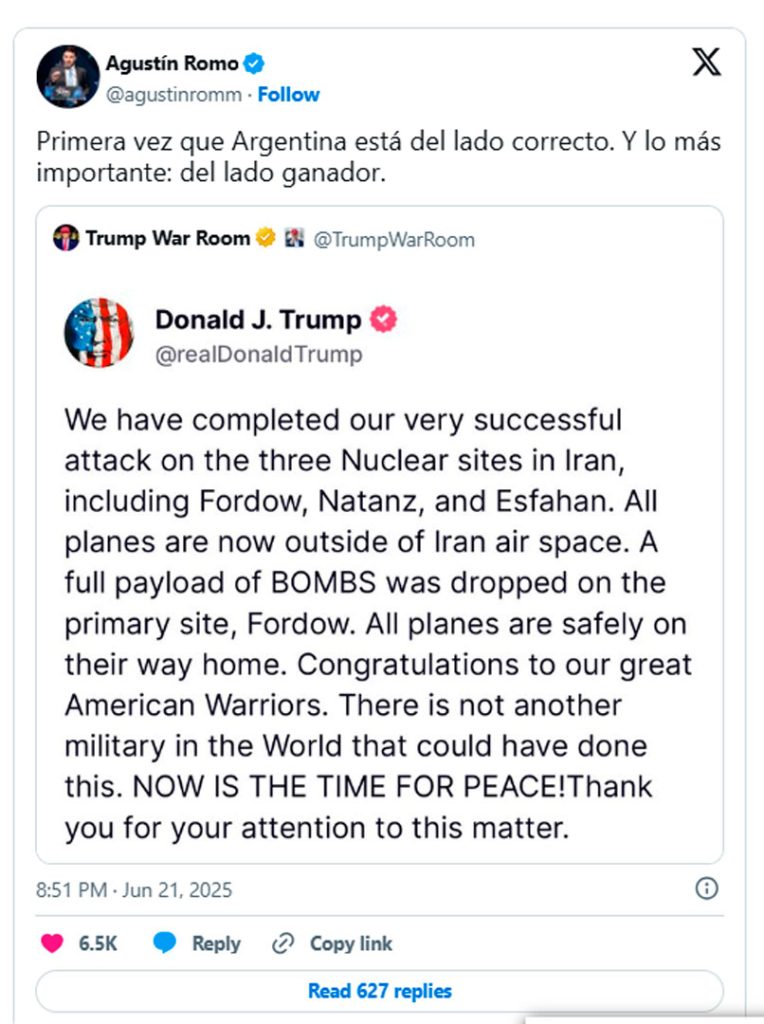The image size is (764, 1024).
Task: Reply to the tweet via speech bubble
Action: click(197, 943)
